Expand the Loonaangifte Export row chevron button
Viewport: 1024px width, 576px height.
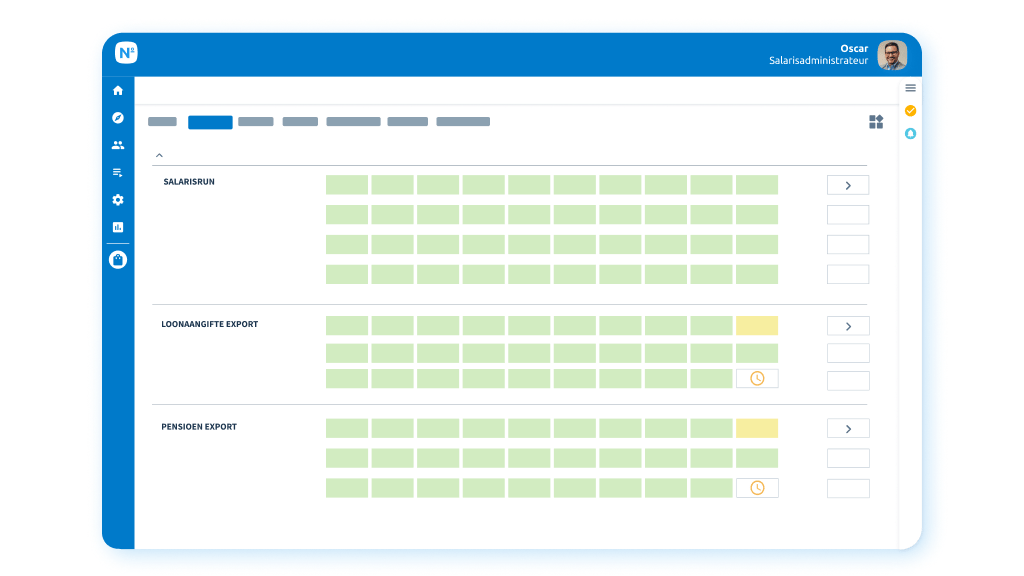click(x=847, y=325)
